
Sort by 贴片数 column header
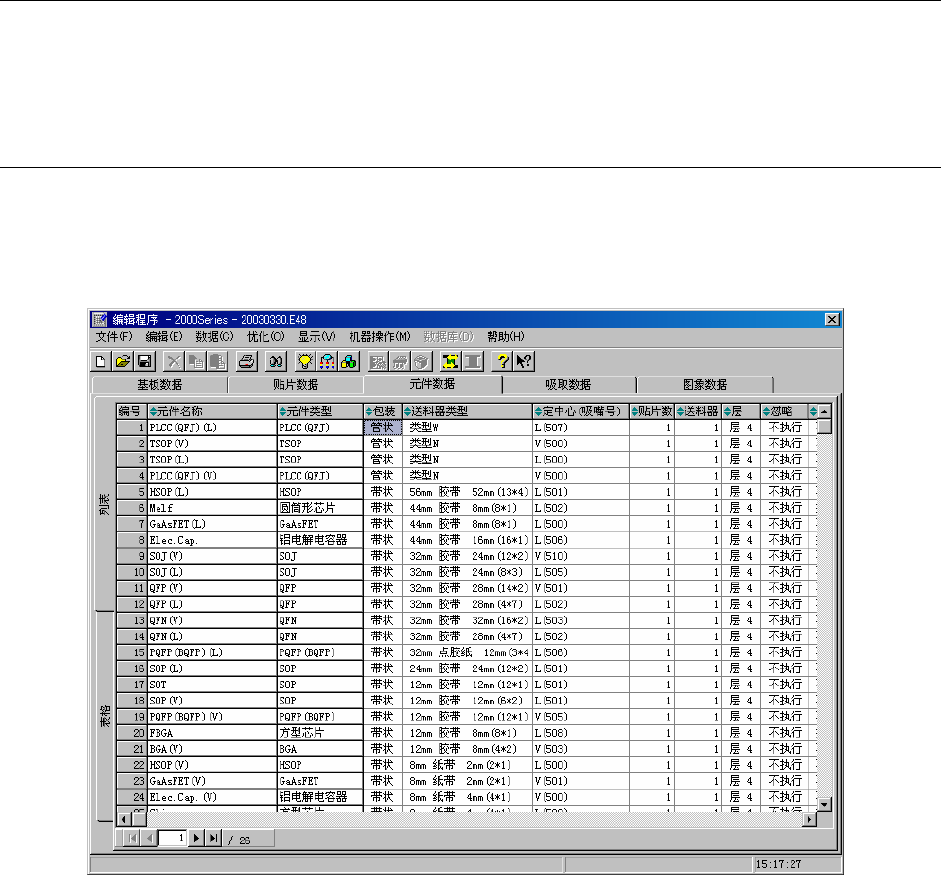pos(652,411)
